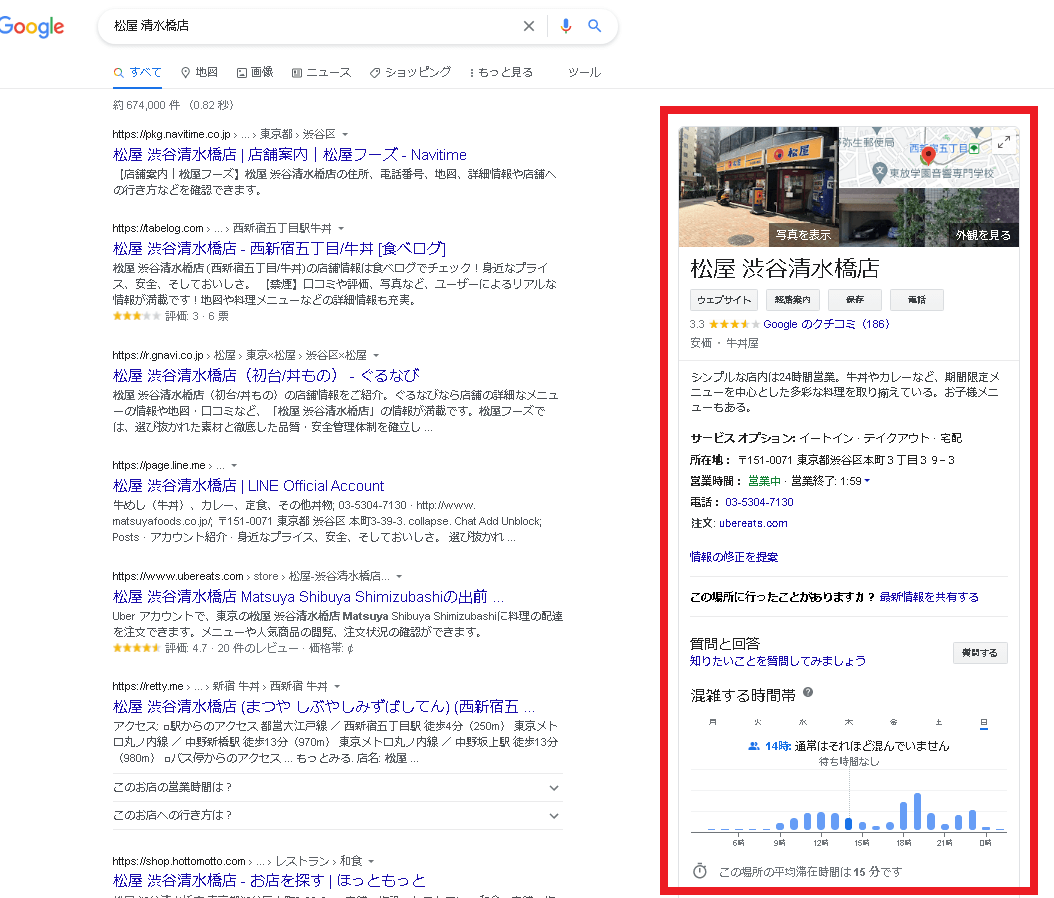1054x898 pixels.
Task: Open the もっと見る menu
Action: click(x=501, y=73)
